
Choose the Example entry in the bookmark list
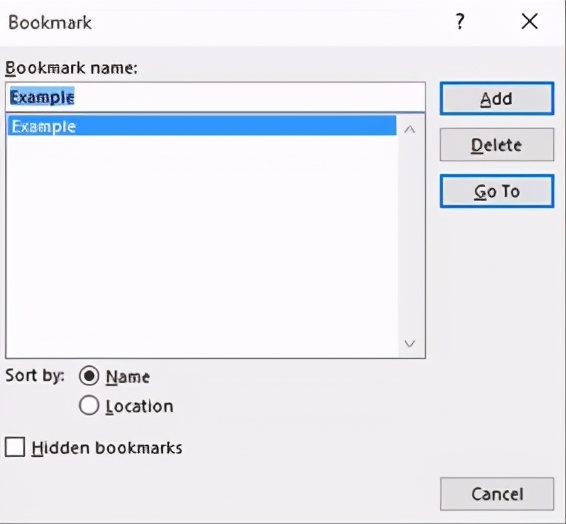tap(202, 126)
